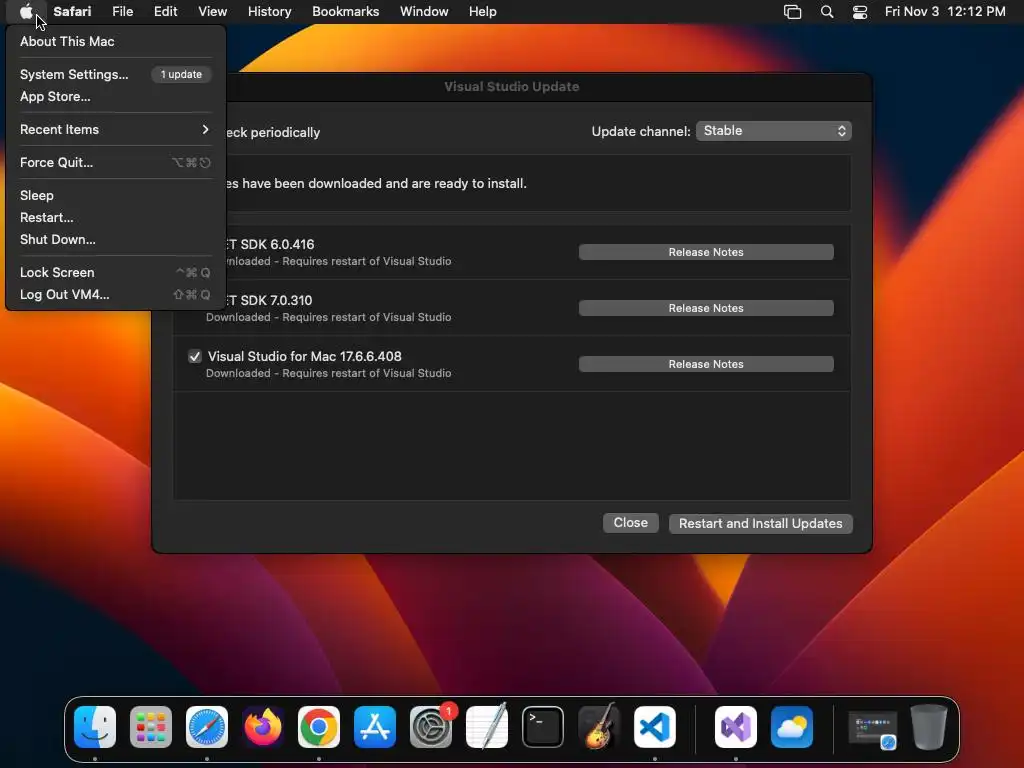Open the File menu
The image size is (1024, 768).
pyautogui.click(x=122, y=12)
